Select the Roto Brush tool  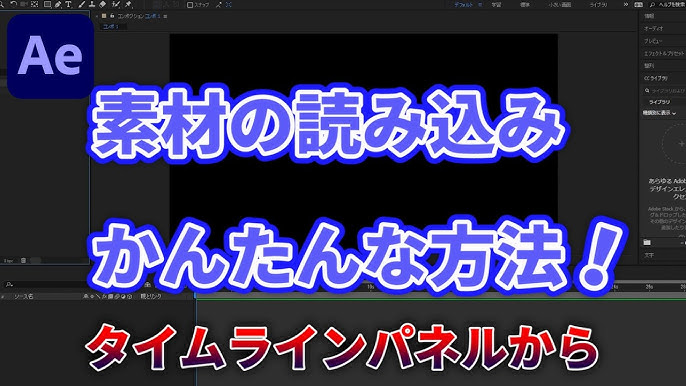point(116,4)
